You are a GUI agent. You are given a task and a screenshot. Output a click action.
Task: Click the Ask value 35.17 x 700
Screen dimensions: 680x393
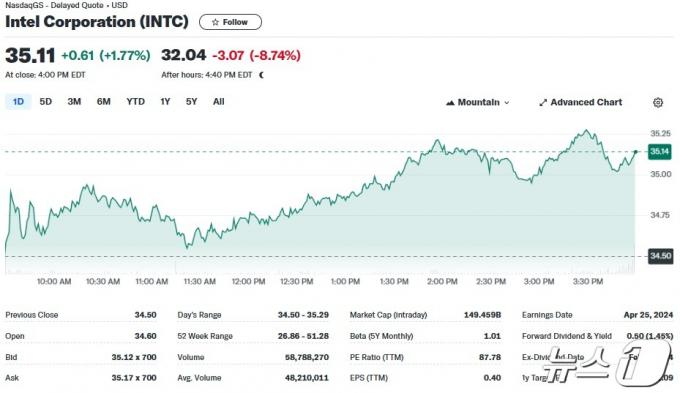tap(134, 378)
